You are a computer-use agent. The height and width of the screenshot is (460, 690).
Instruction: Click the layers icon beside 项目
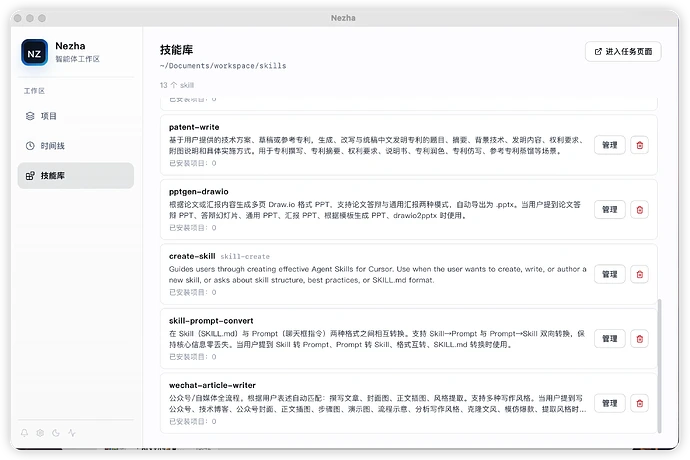30,116
